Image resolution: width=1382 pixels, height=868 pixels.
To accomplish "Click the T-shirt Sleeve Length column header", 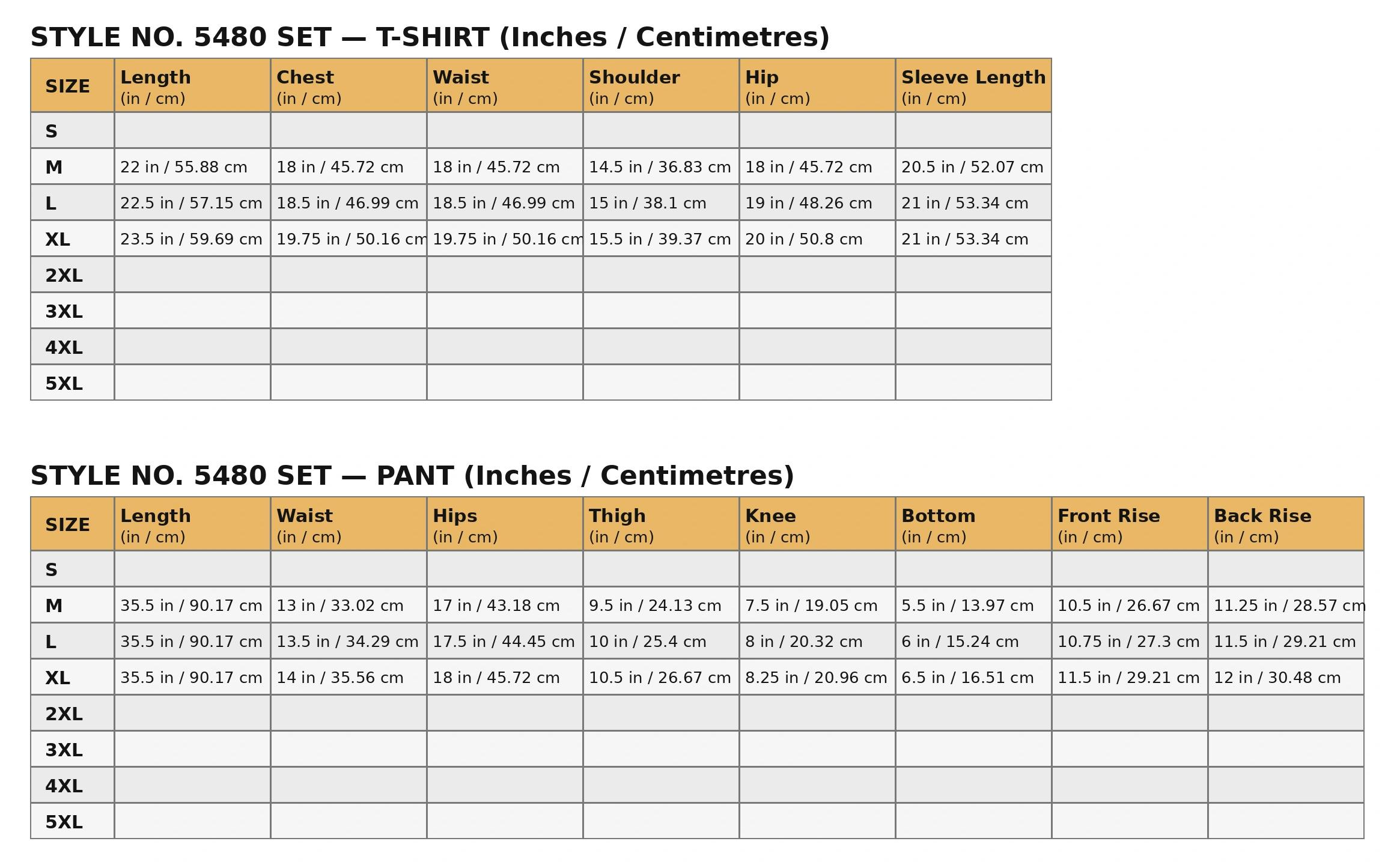I will (973, 86).
